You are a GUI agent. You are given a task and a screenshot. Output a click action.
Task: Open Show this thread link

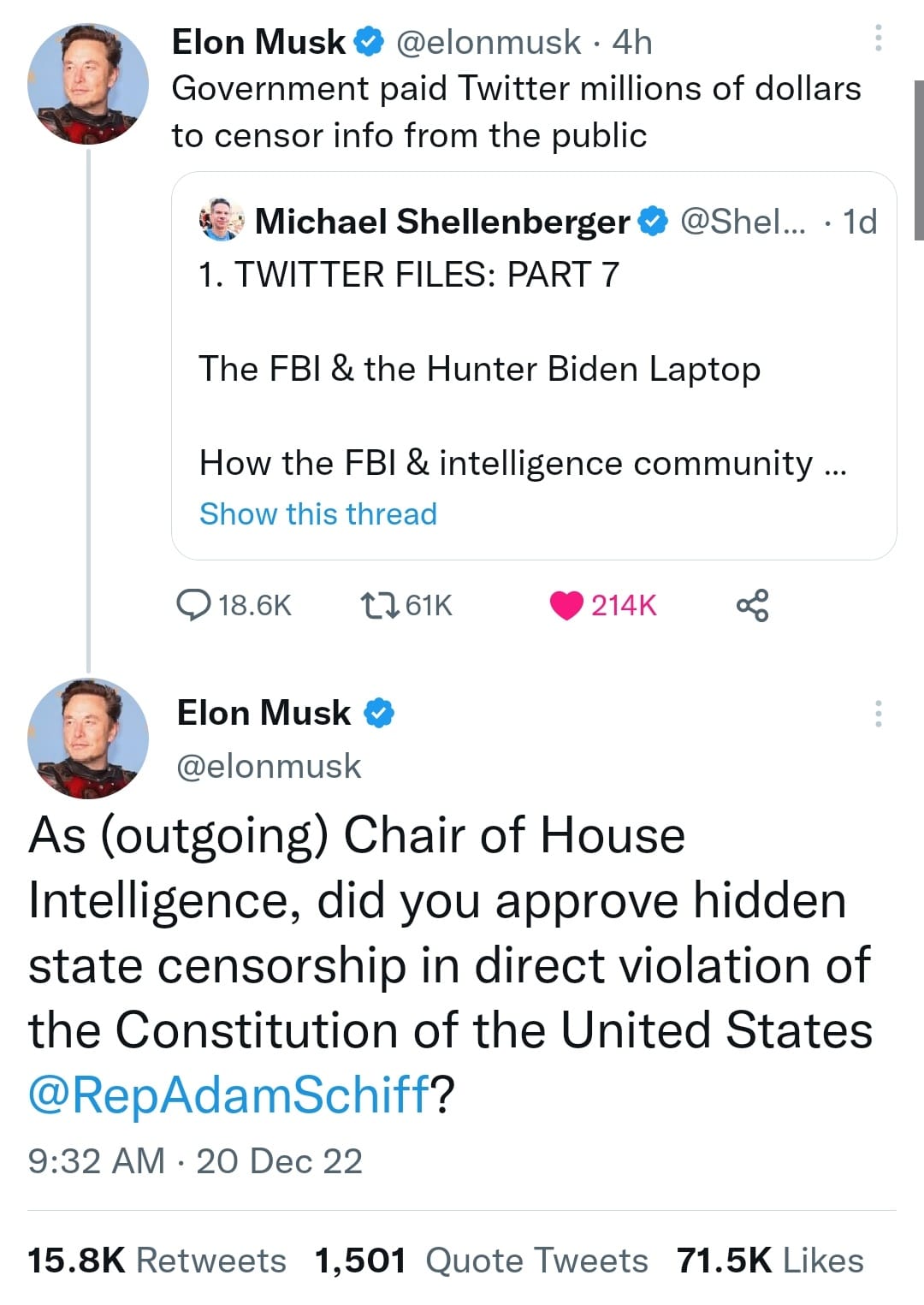pyautogui.click(x=318, y=514)
